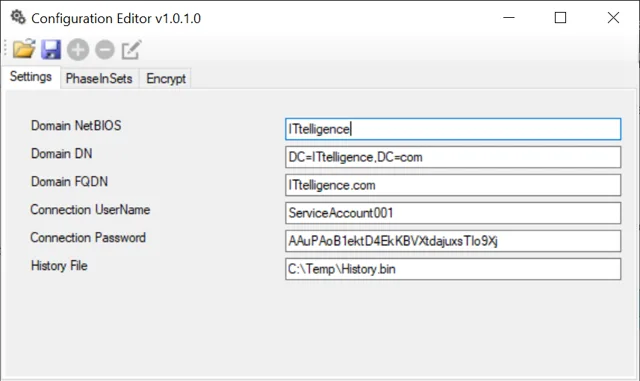Click the edit pencil toolbar icon

coord(131,50)
